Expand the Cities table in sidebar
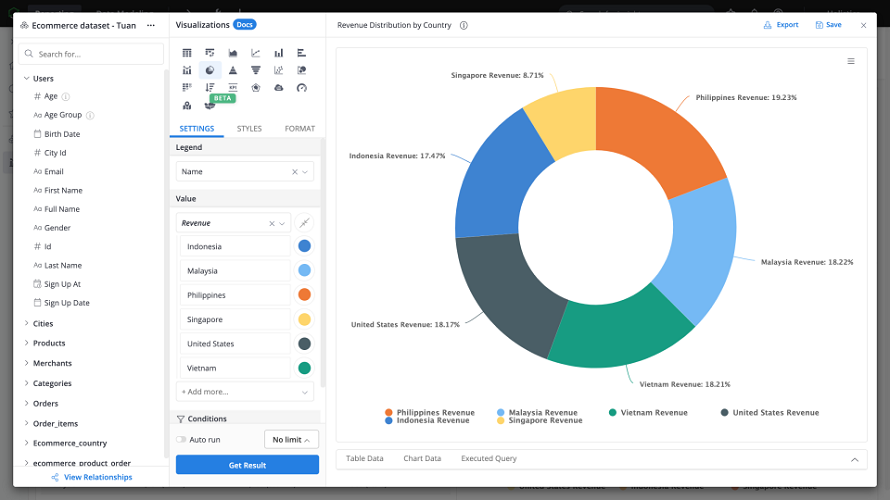Viewport: 890px width, 500px height. (42, 324)
